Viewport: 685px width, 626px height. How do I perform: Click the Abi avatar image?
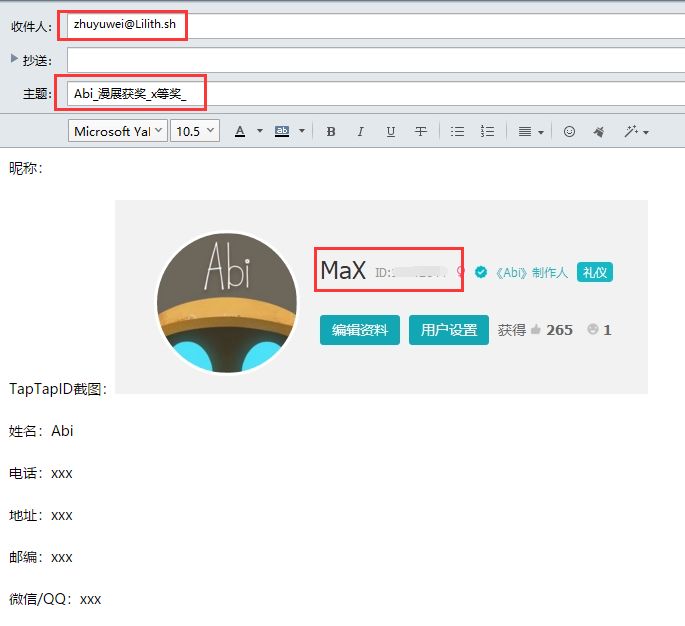[227, 302]
